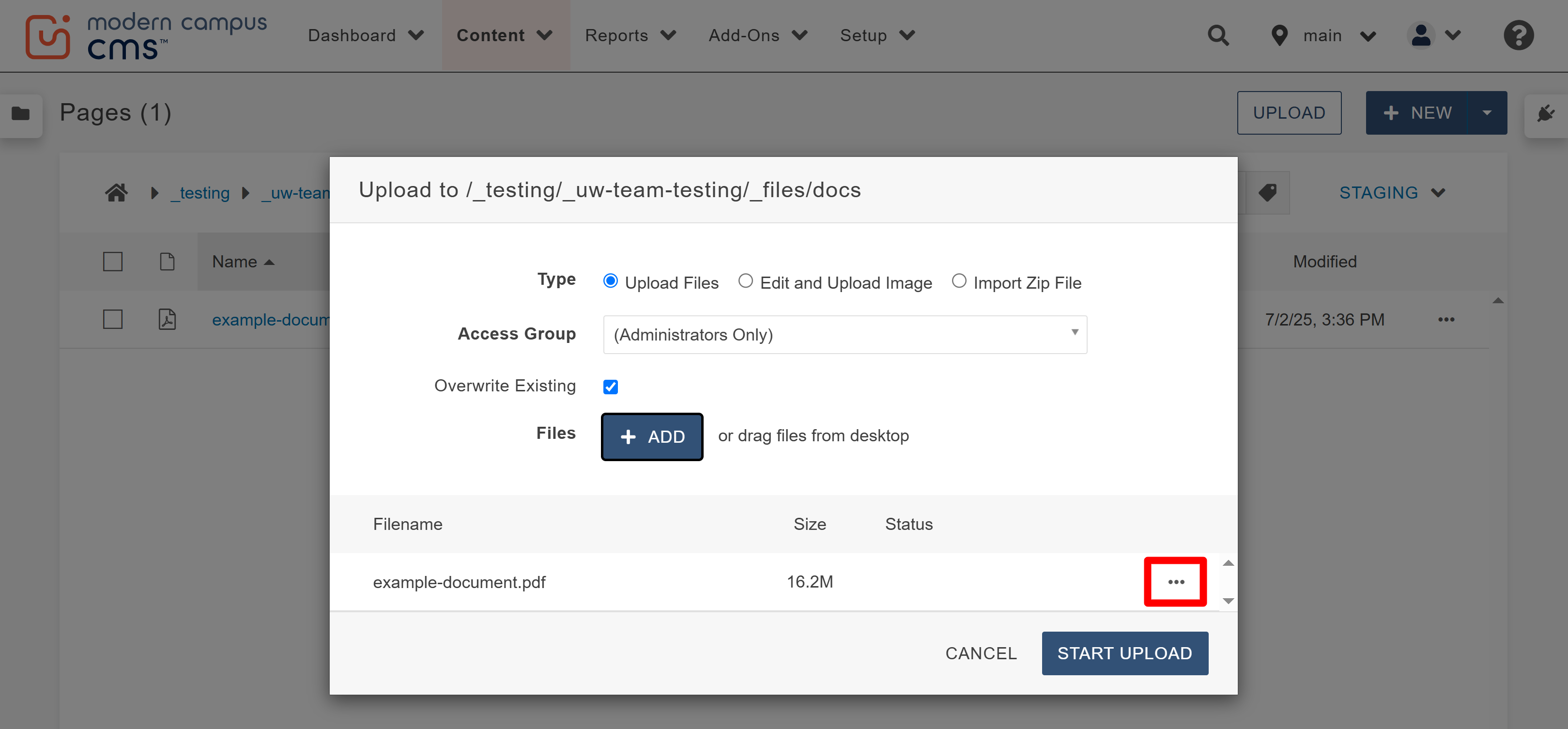Open the three-dot menu for example-document.pdf upload
The width and height of the screenshot is (1568, 729).
[1174, 582]
